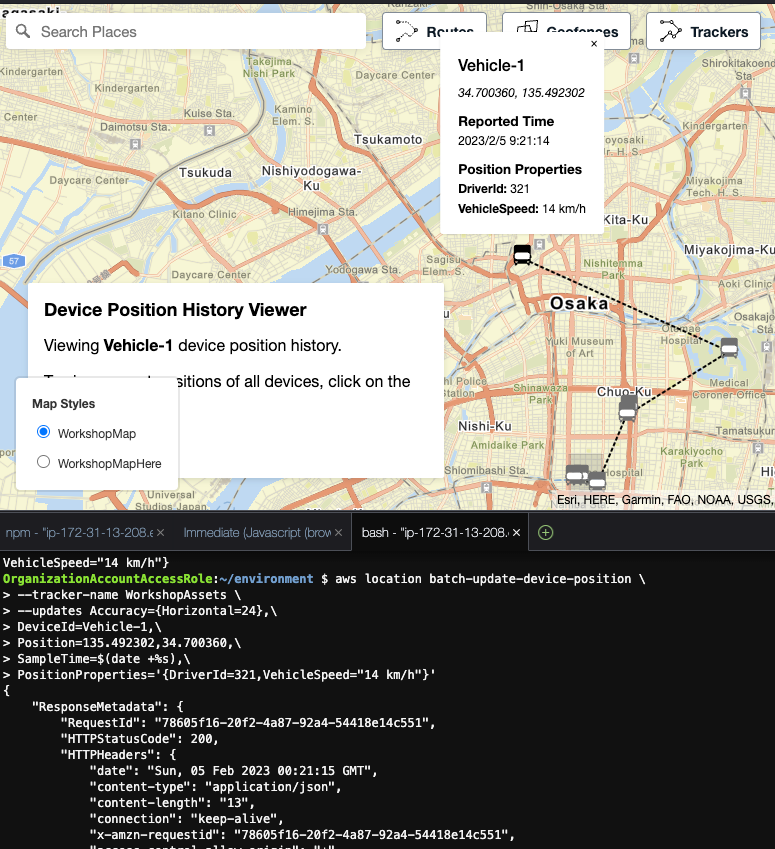Close the npm terminal tab

pyautogui.click(x=161, y=533)
